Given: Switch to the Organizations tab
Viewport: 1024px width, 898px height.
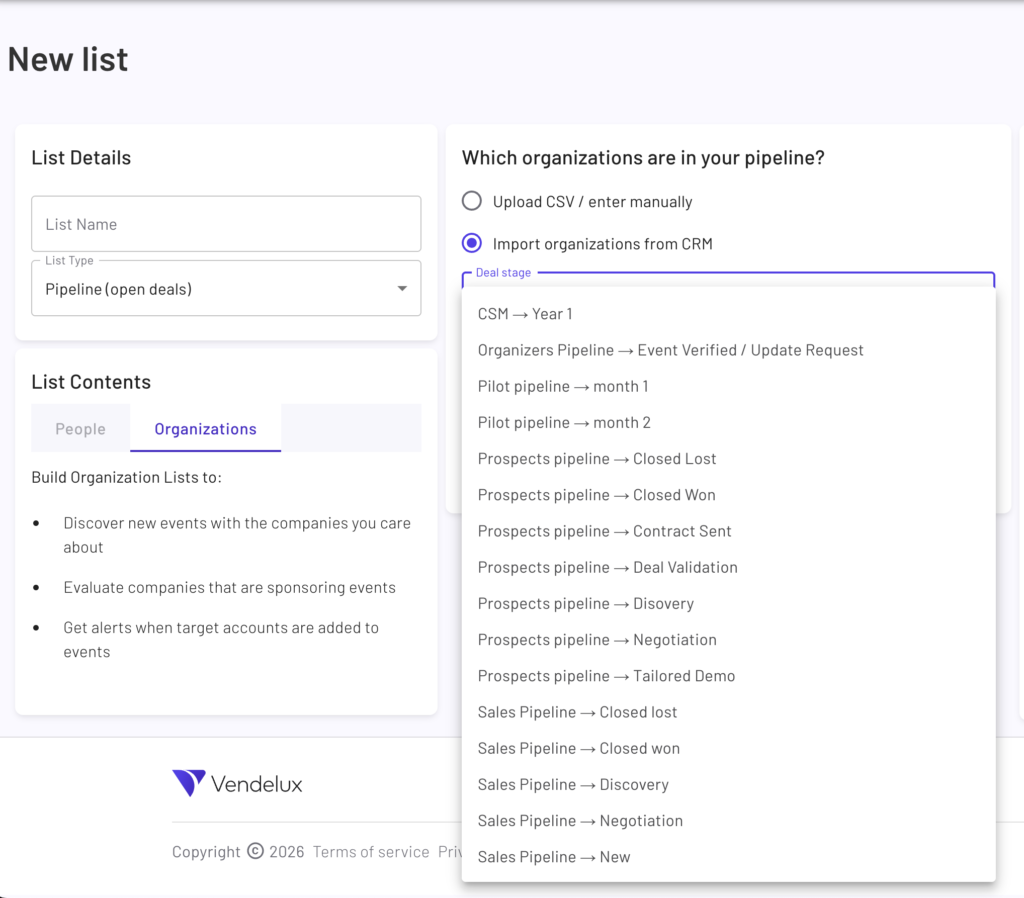Looking at the screenshot, I should [x=205, y=428].
